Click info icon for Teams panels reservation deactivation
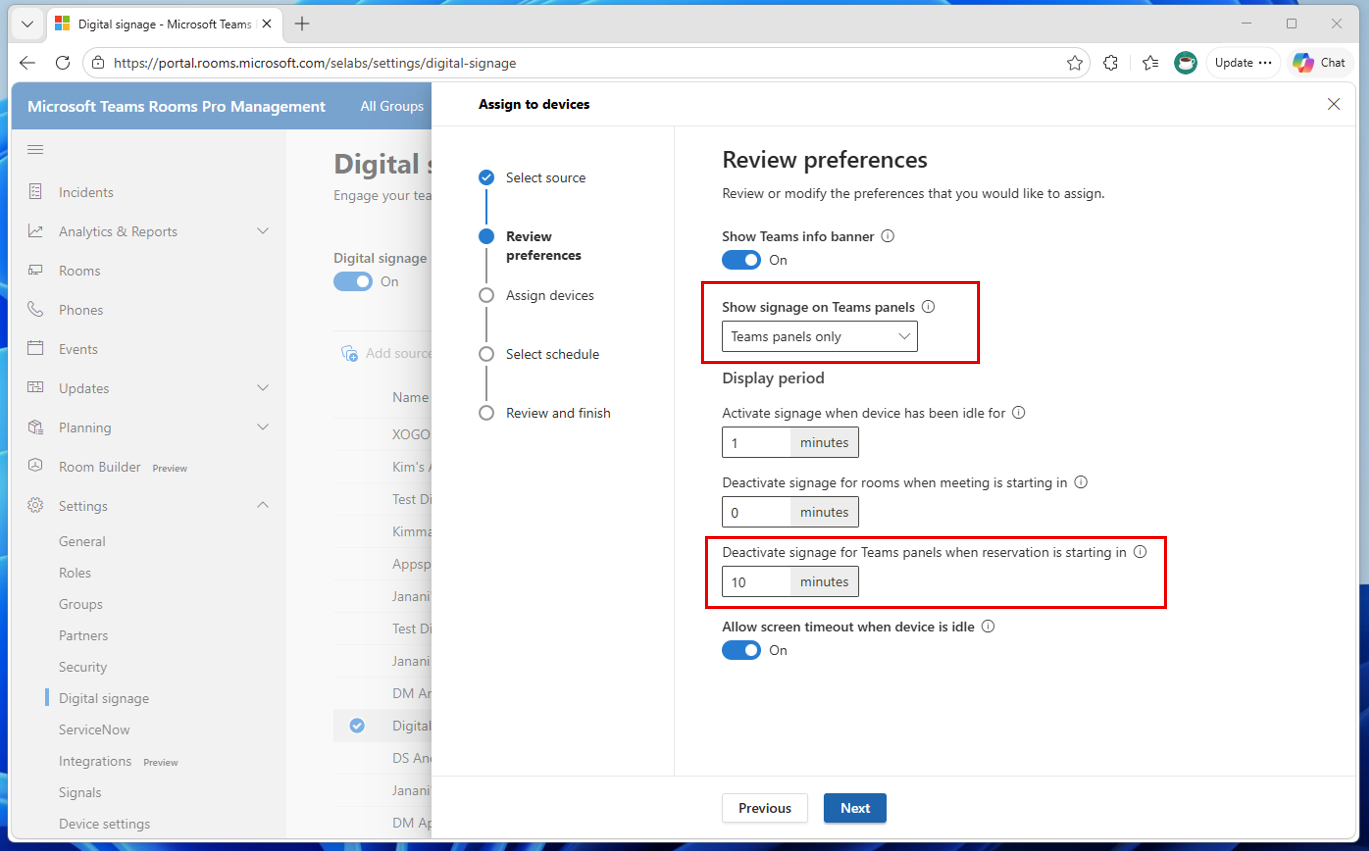The image size is (1369, 851). coord(1140,552)
